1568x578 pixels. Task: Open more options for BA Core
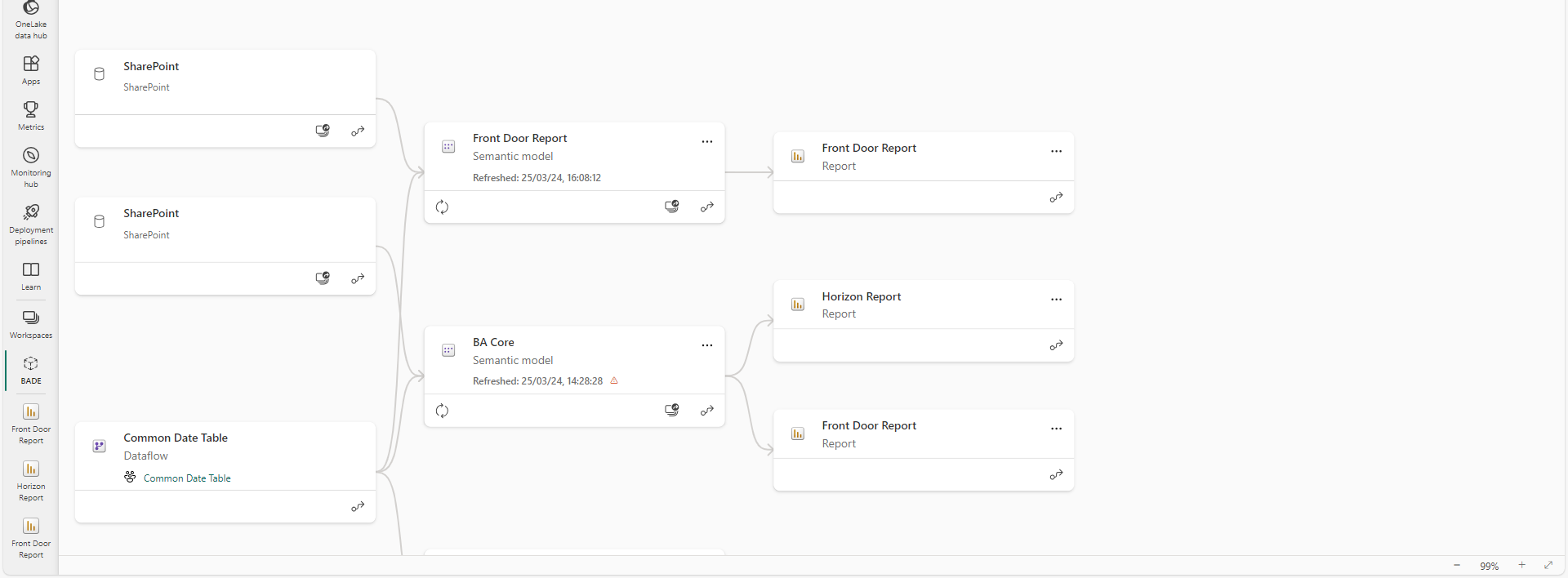(707, 345)
